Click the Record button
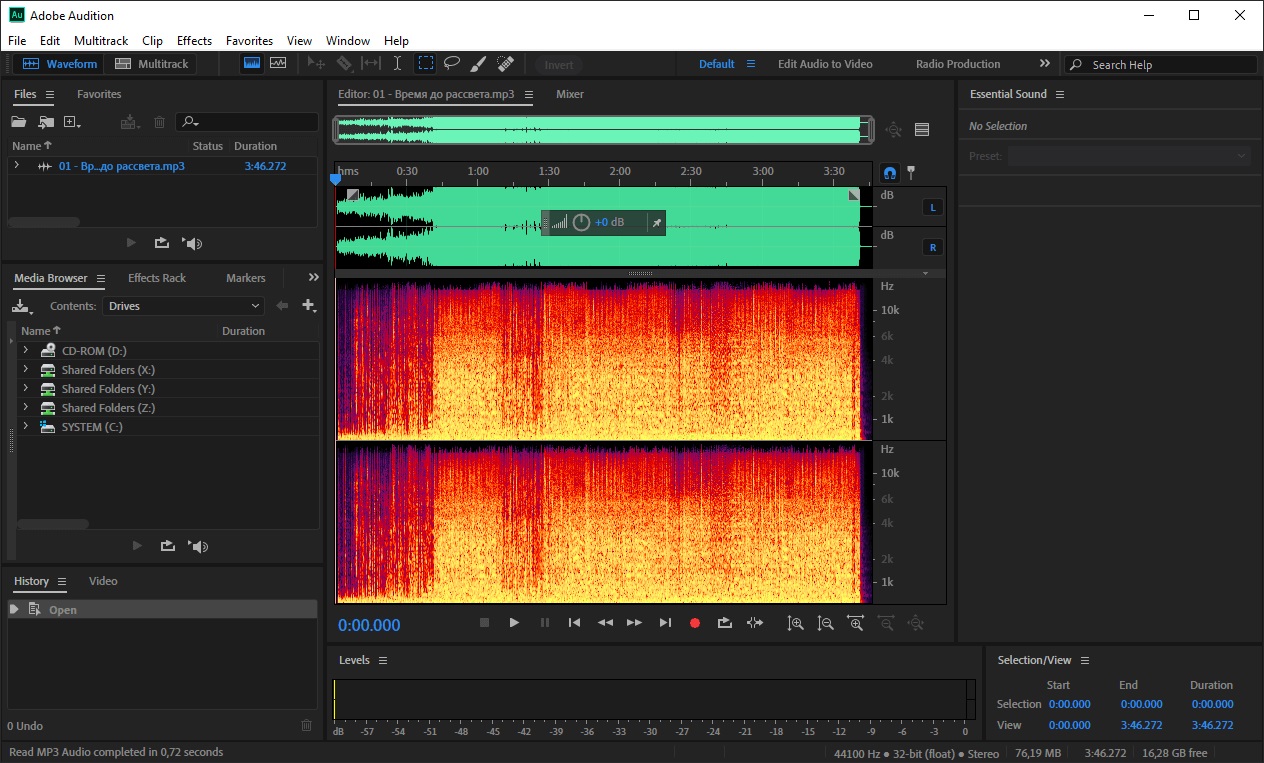The width and height of the screenshot is (1264, 763). (x=695, y=623)
